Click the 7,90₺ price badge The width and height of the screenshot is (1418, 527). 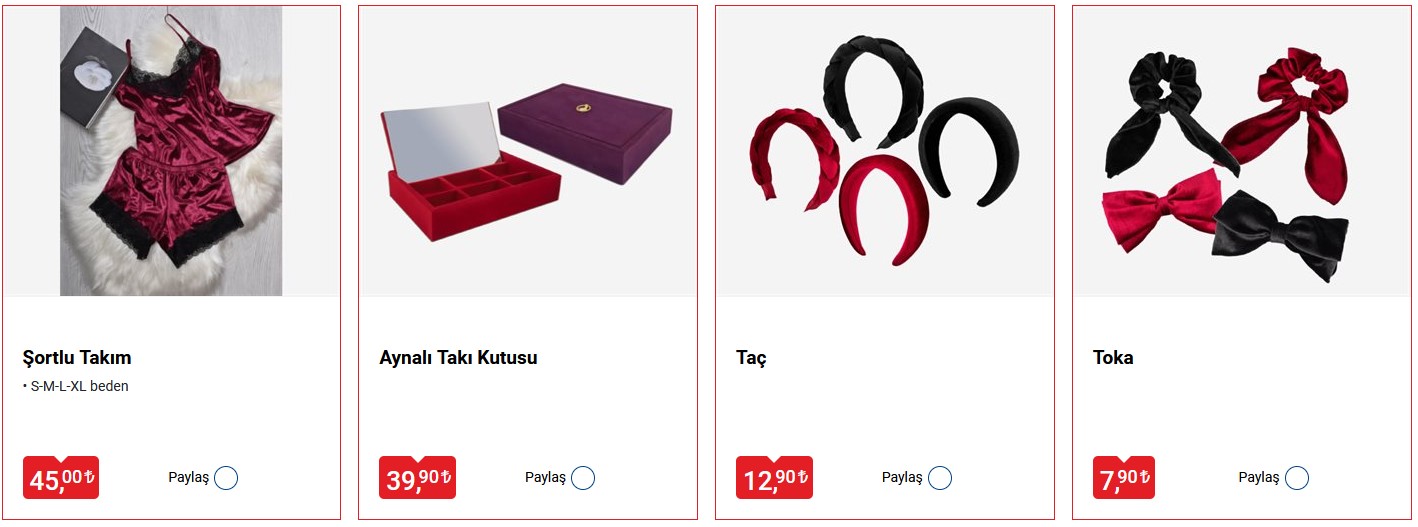1124,478
